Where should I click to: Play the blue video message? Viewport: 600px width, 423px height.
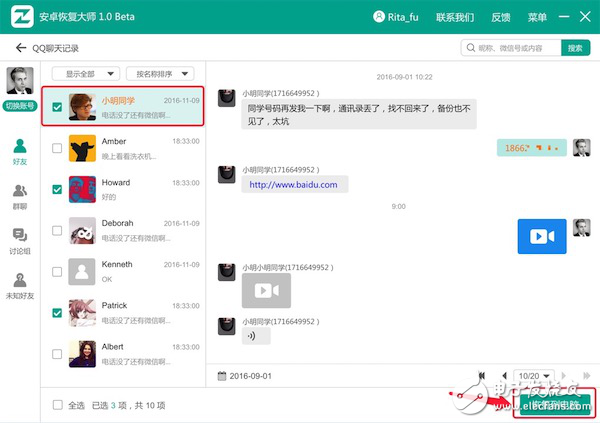pos(542,236)
